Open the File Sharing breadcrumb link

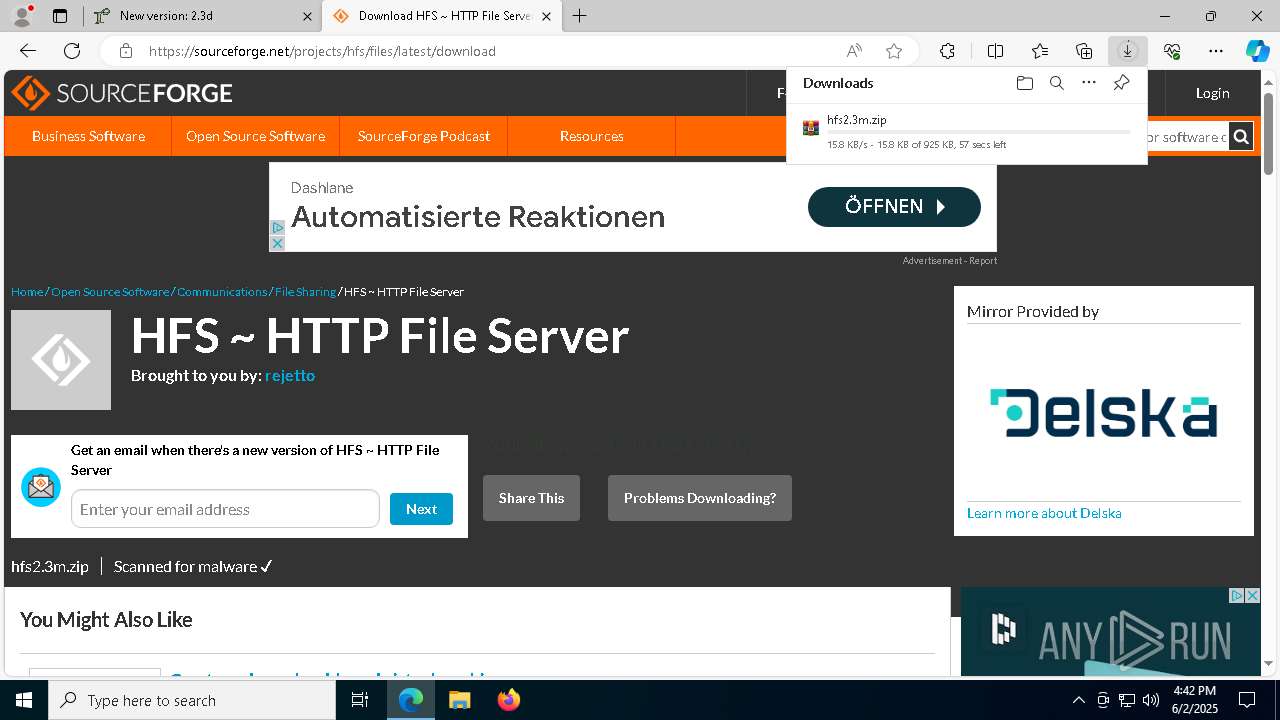(x=305, y=292)
